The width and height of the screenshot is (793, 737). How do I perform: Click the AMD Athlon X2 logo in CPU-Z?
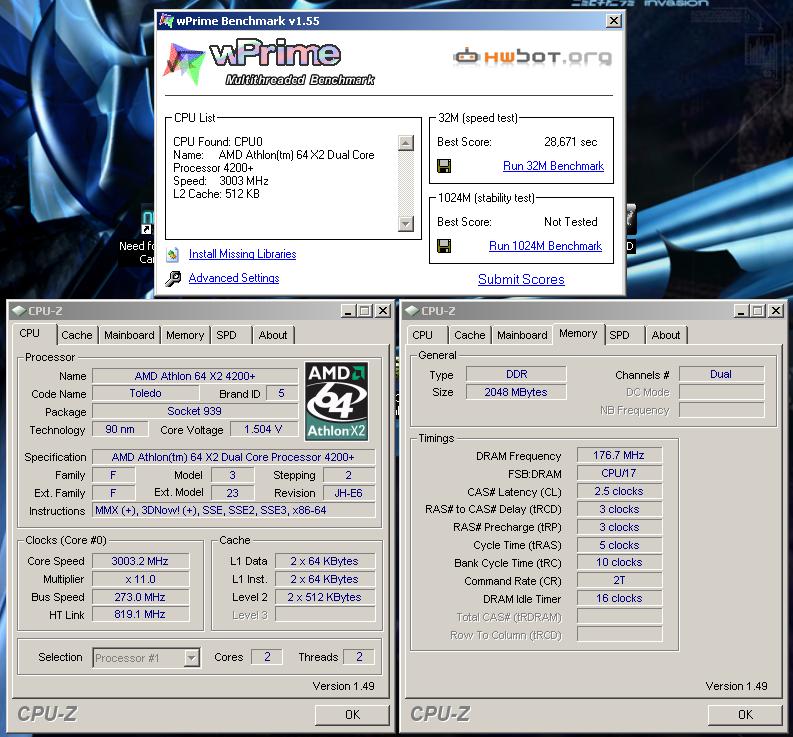(336, 401)
